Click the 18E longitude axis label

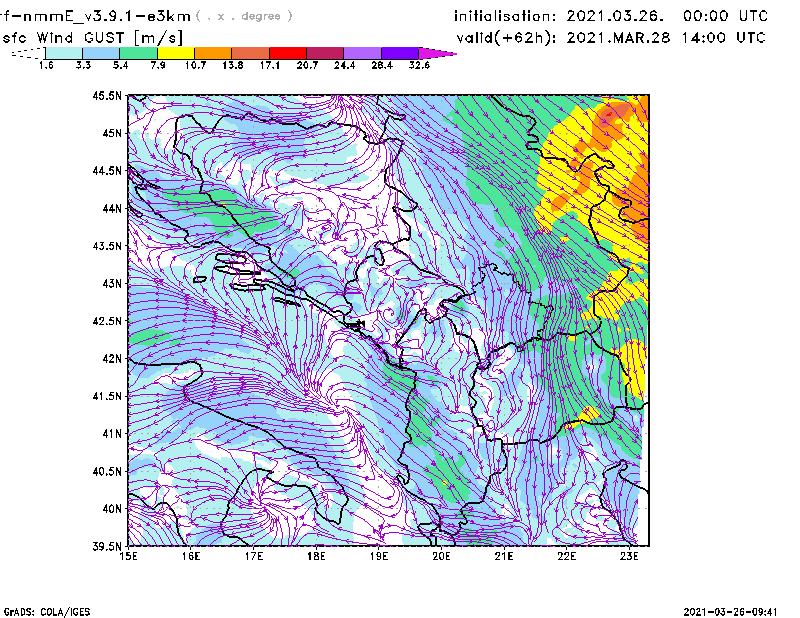coord(316,556)
